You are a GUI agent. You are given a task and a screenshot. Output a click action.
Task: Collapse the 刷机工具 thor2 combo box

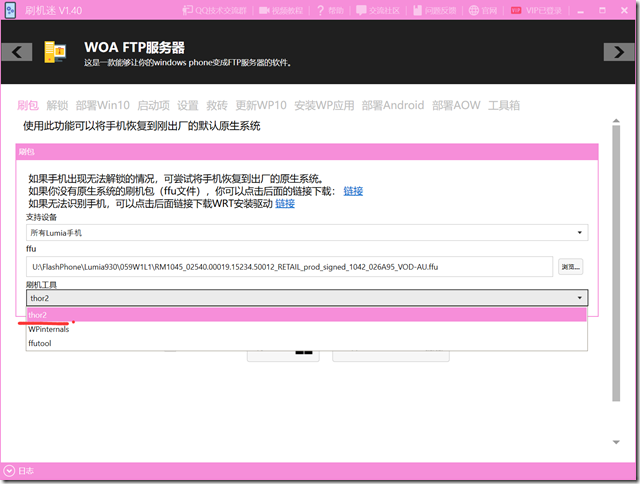[x=580, y=298]
